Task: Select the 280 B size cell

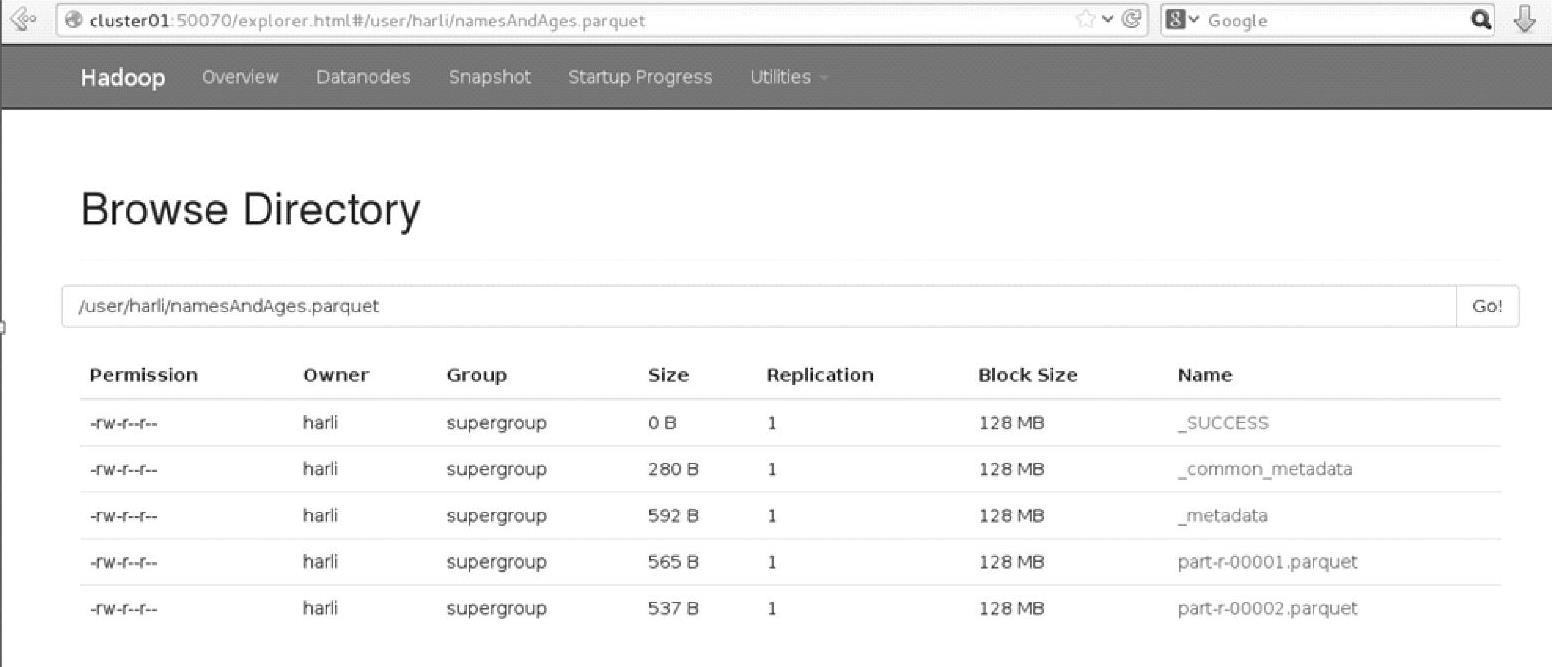Action: tap(673, 469)
